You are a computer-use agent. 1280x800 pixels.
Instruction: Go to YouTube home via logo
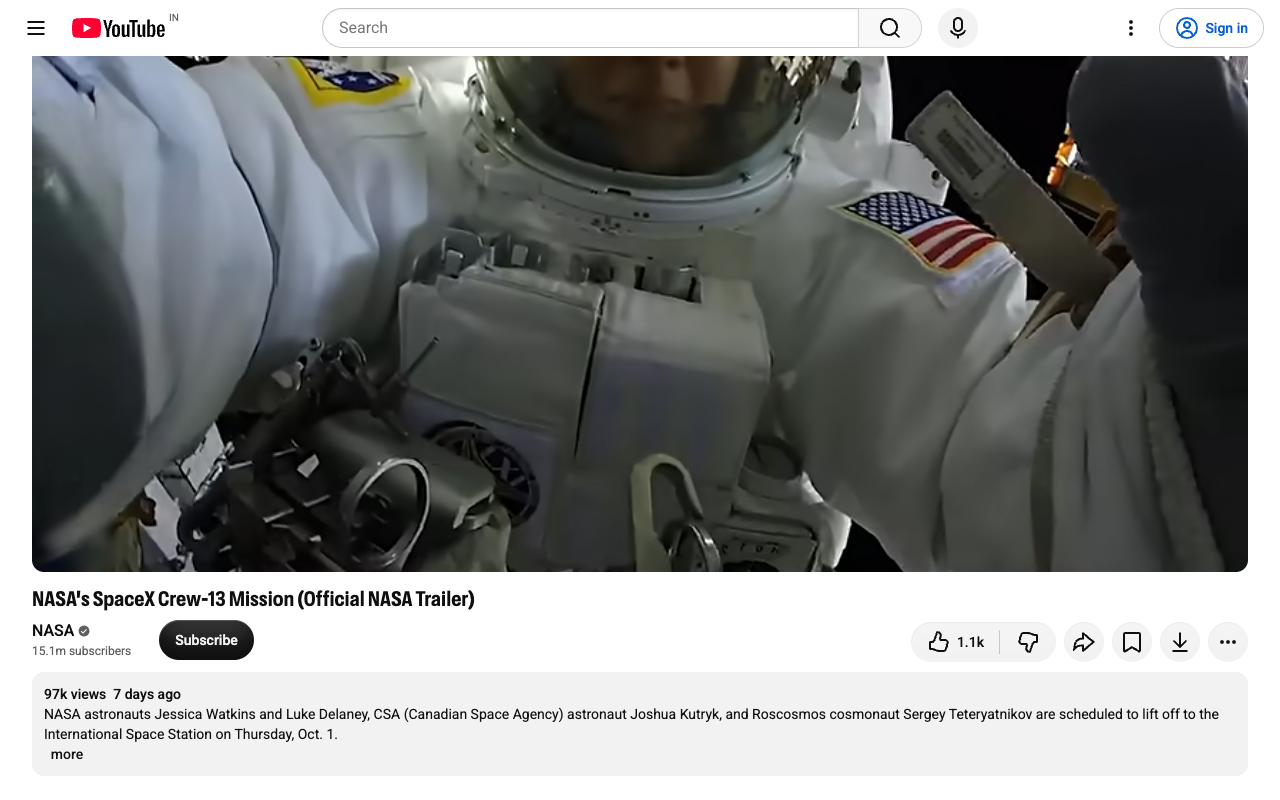pos(118,28)
